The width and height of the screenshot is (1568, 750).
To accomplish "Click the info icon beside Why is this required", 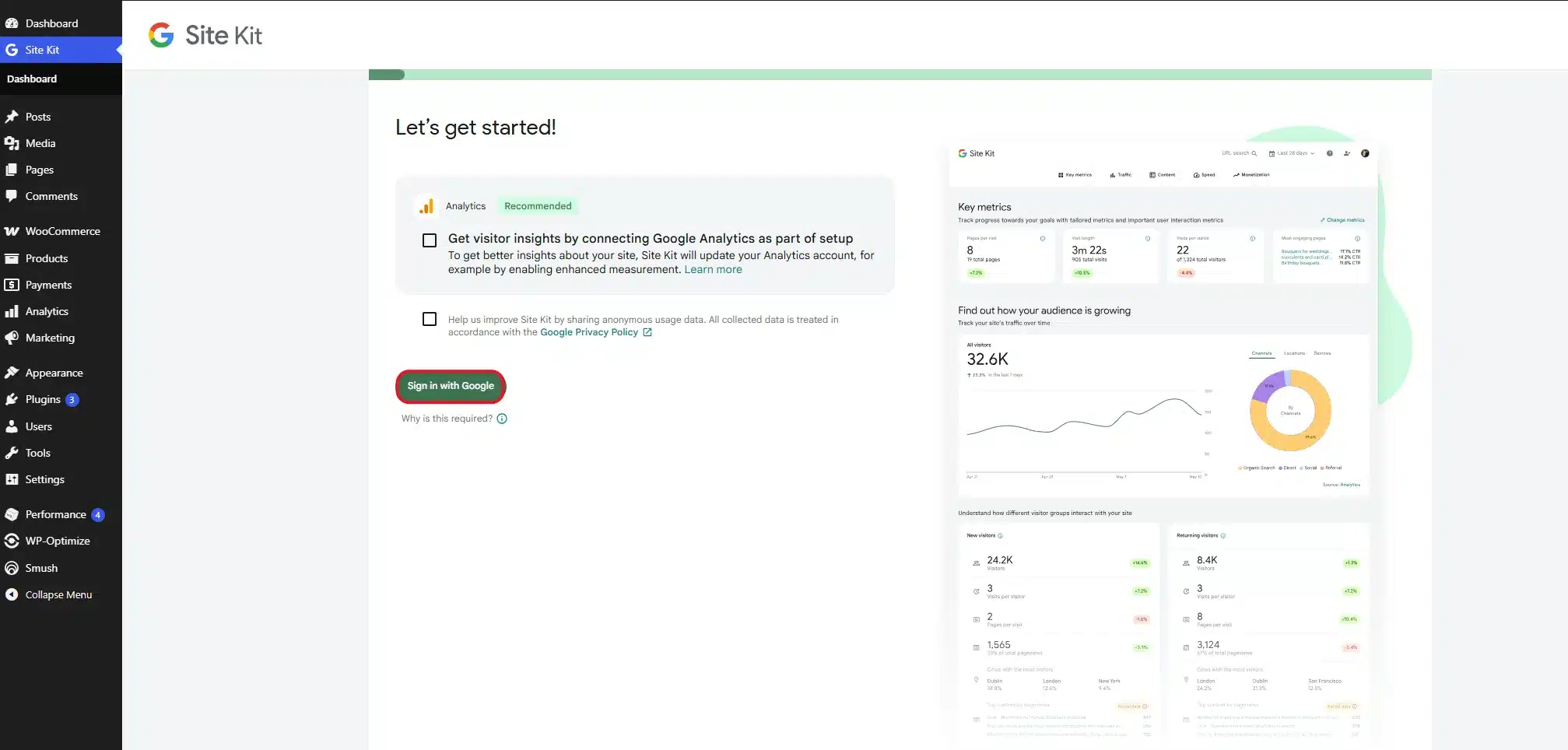I will coord(502,419).
